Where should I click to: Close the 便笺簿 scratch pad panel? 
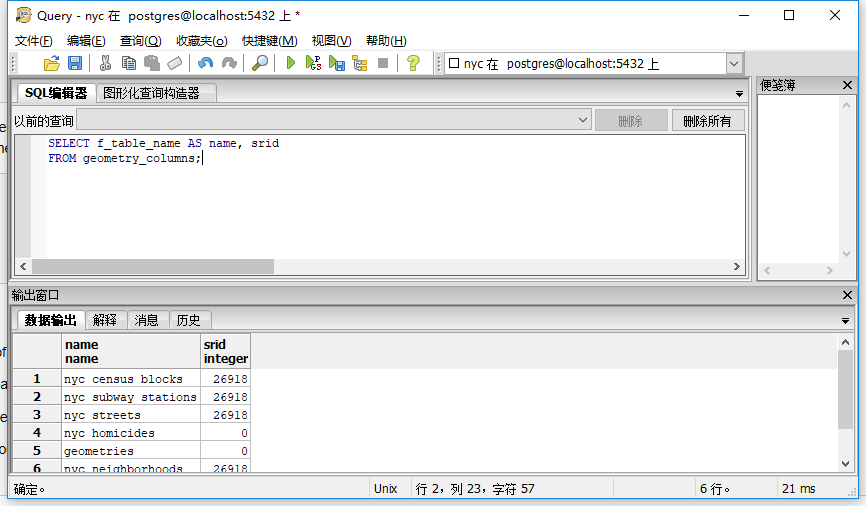pos(847,85)
